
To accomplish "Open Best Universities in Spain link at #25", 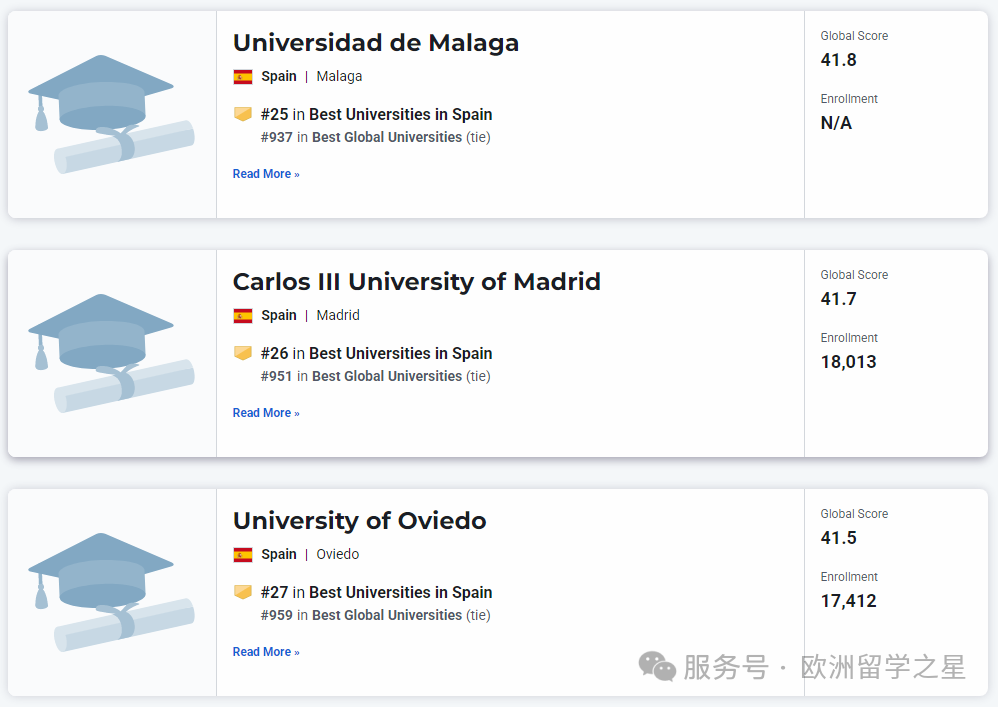I will [x=400, y=115].
